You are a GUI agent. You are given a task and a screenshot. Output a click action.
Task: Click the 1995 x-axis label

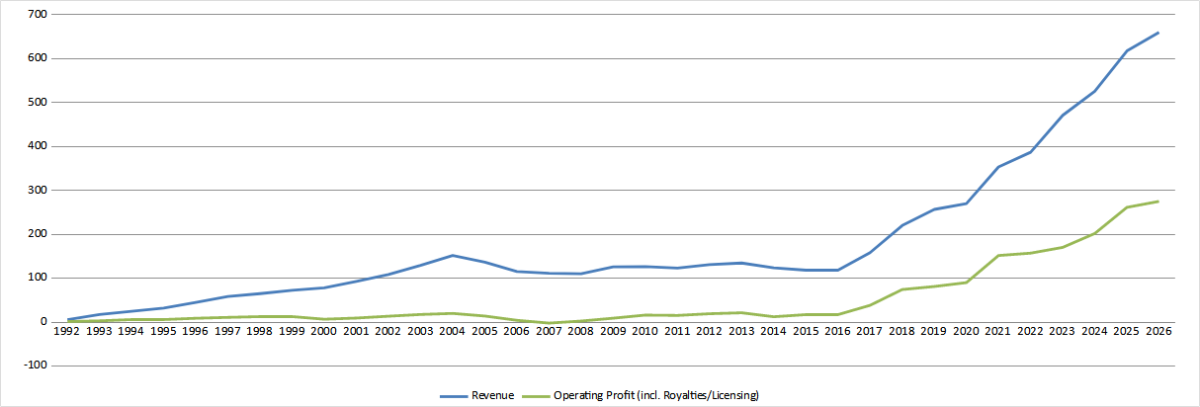tap(165, 333)
